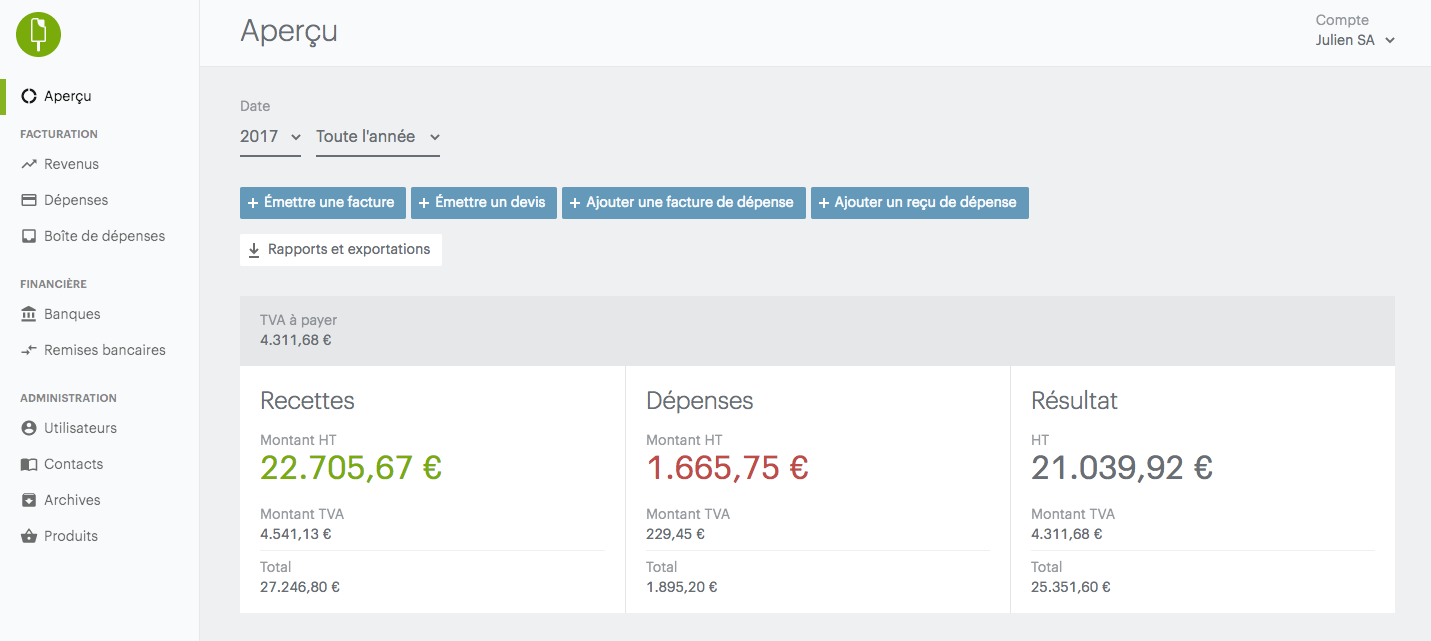Click Émettre une facture button
This screenshot has height=641, width=1431.
click(323, 202)
